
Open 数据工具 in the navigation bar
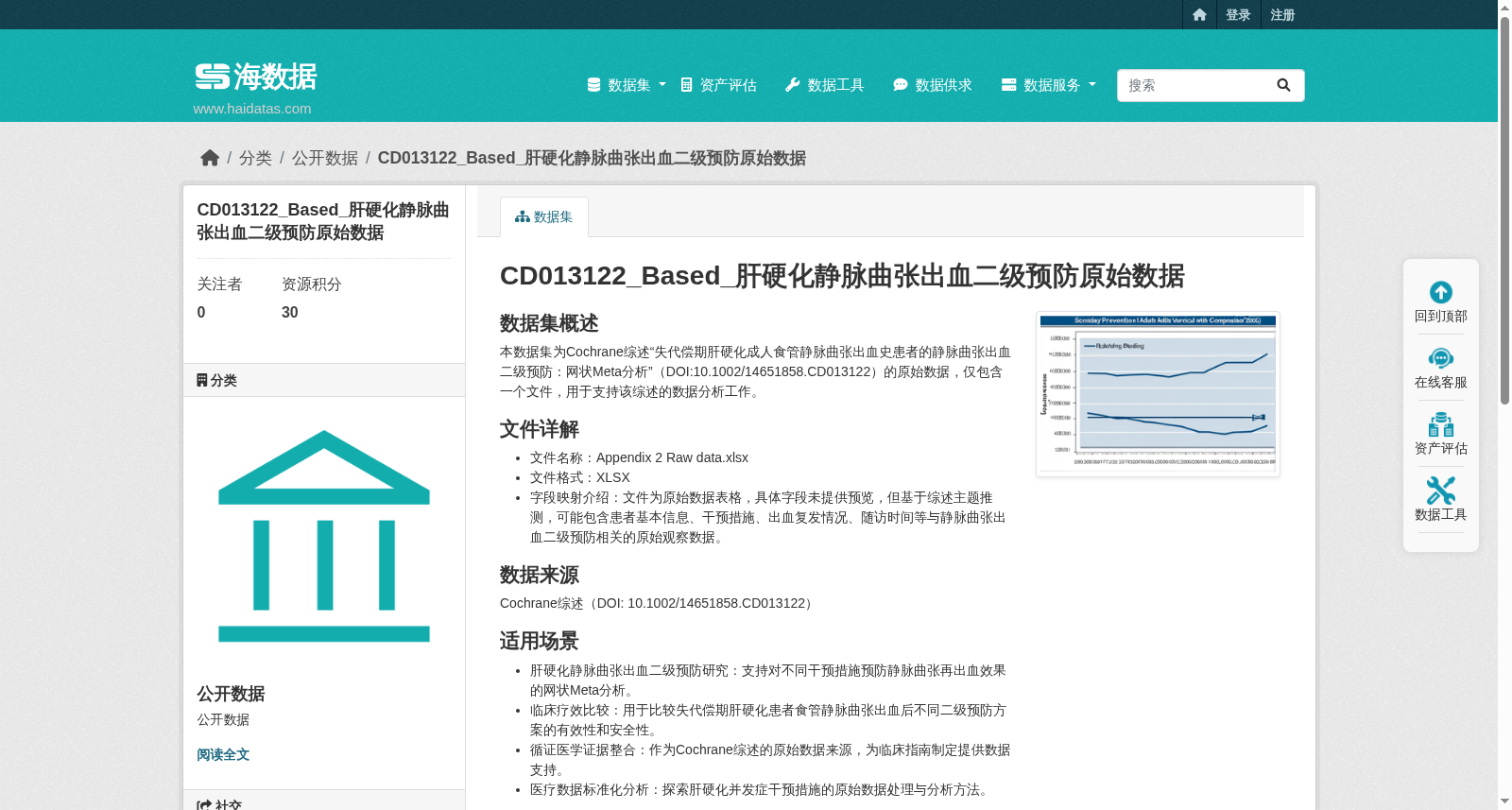[x=825, y=85]
